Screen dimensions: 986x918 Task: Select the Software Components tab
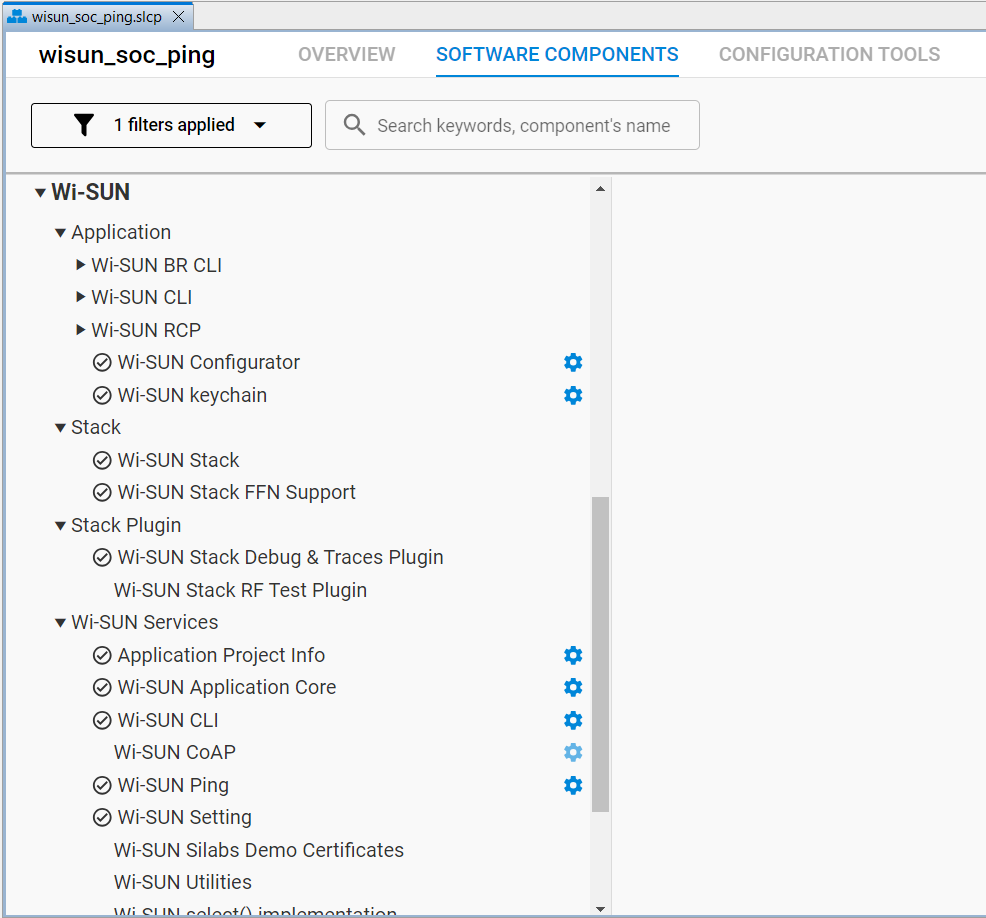557,55
